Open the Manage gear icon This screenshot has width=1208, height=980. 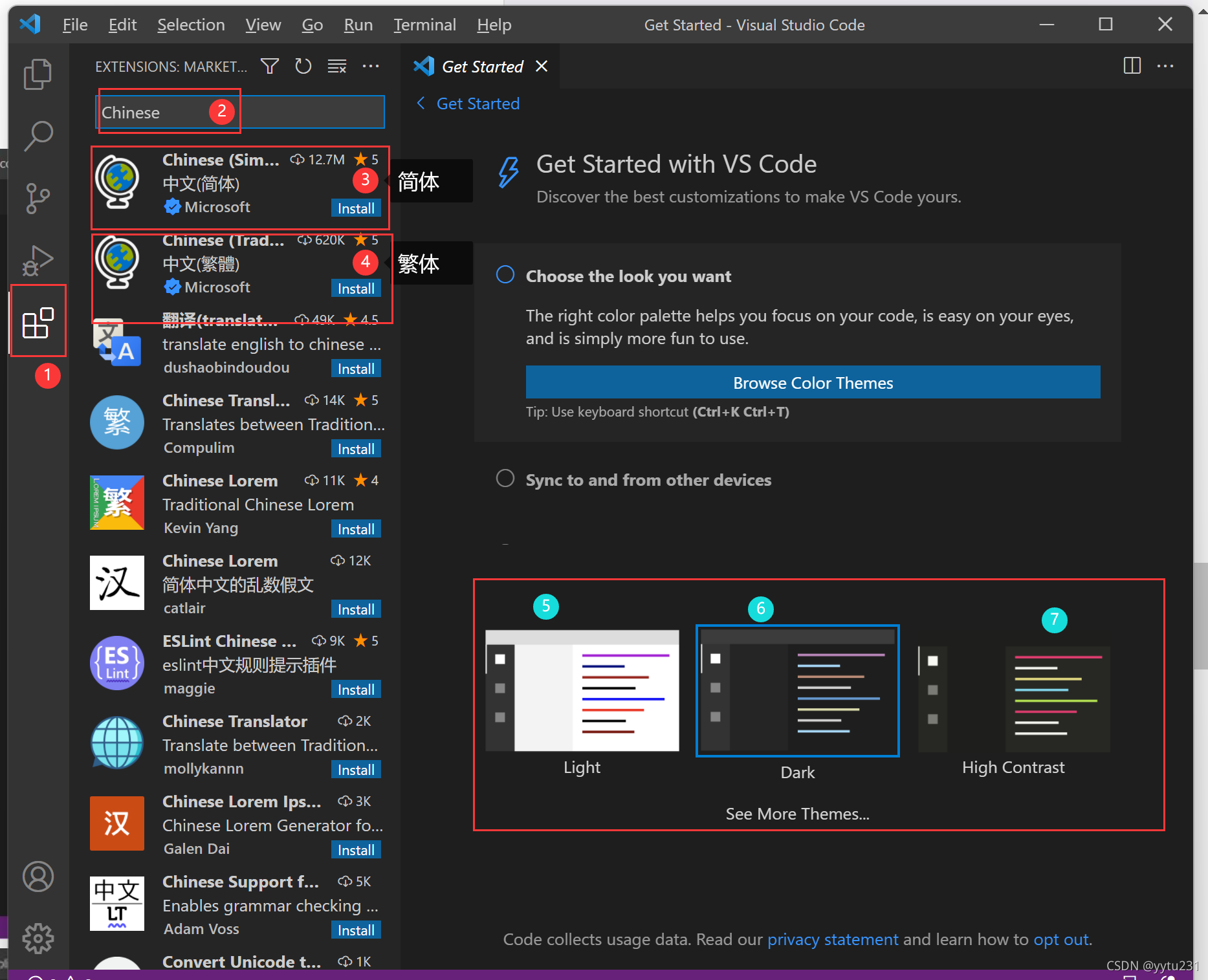pyautogui.click(x=38, y=939)
